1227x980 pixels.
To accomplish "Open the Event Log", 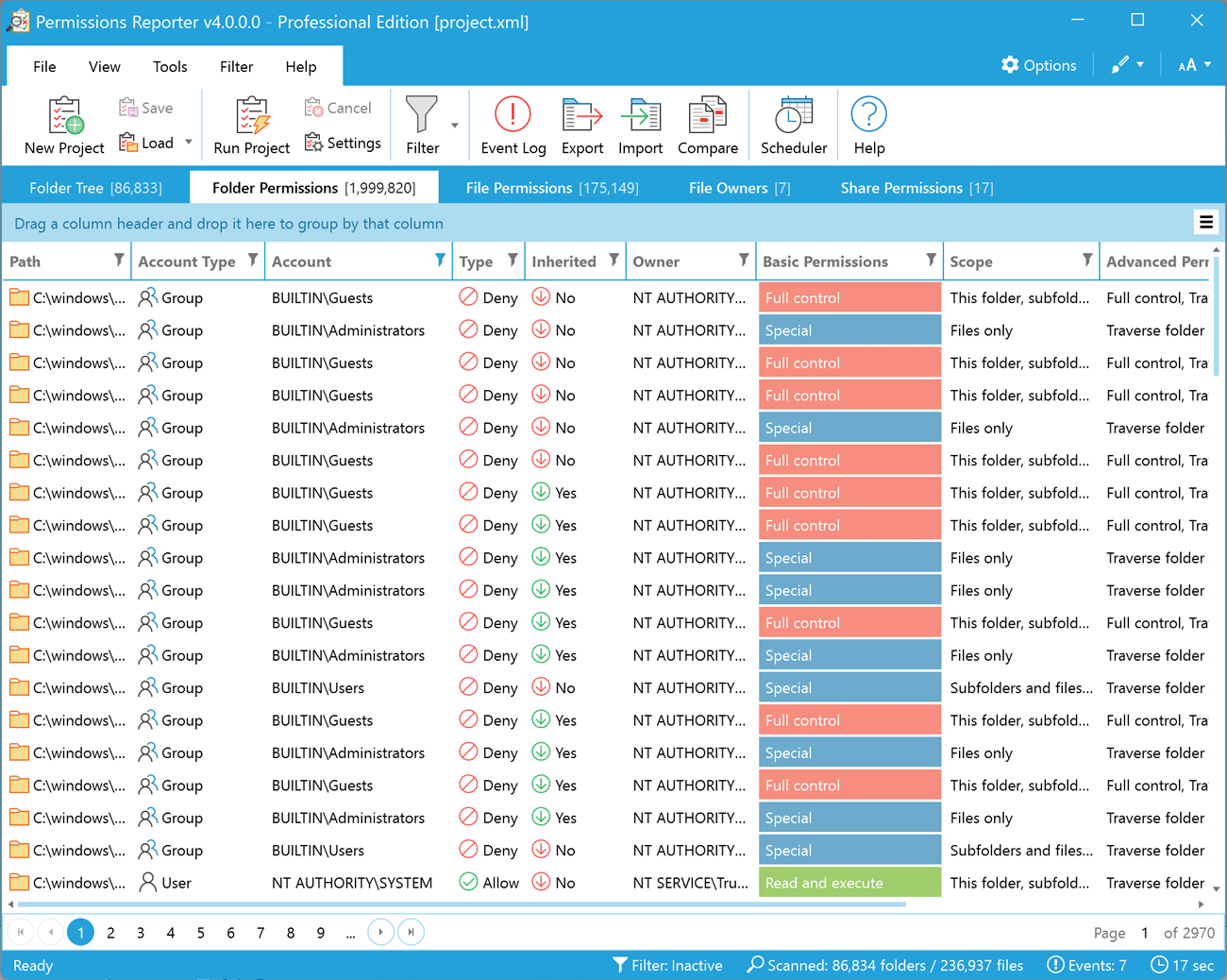I will coord(513,125).
